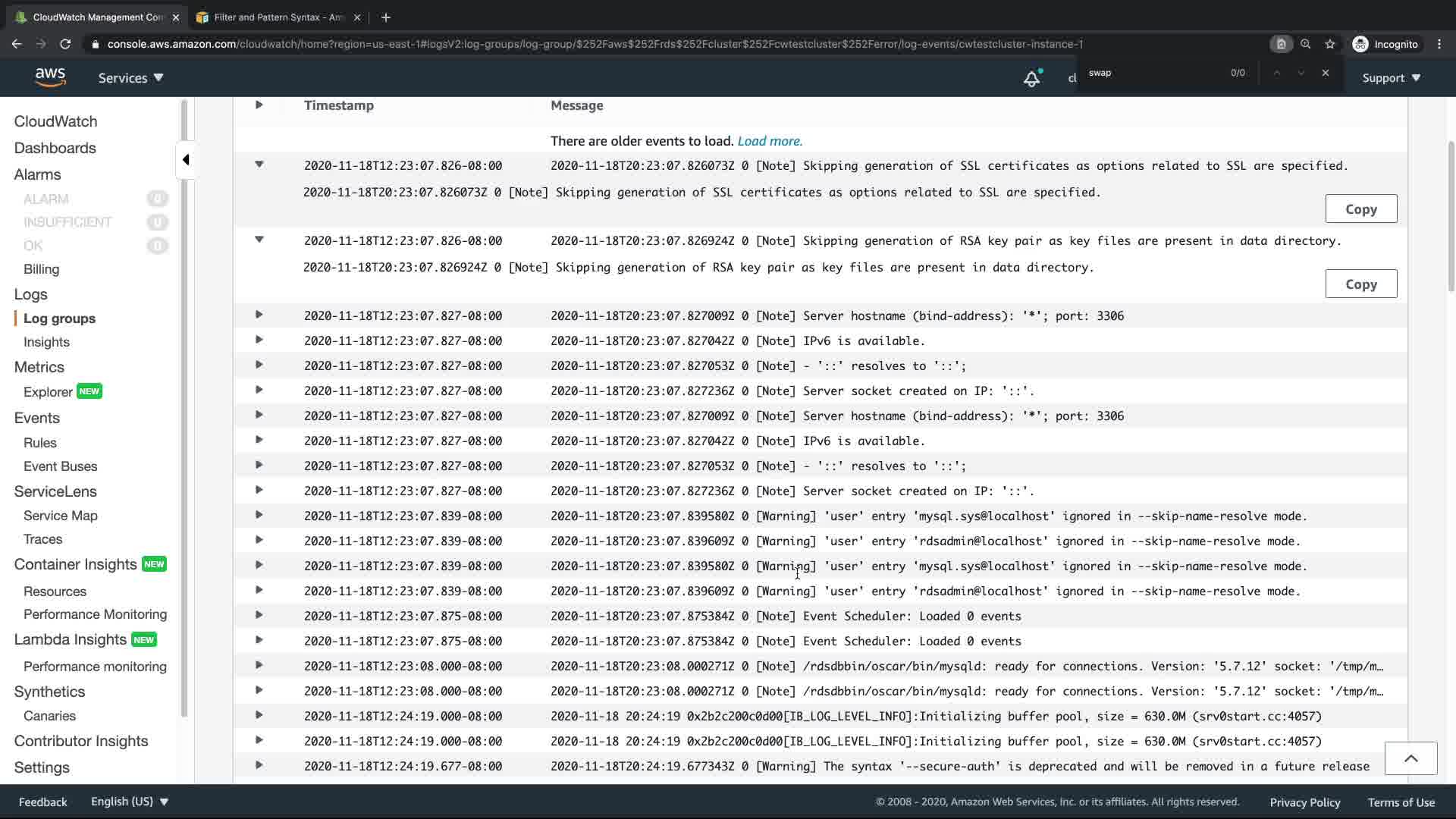
Task: Click browser reload page icon
Action: tap(65, 44)
